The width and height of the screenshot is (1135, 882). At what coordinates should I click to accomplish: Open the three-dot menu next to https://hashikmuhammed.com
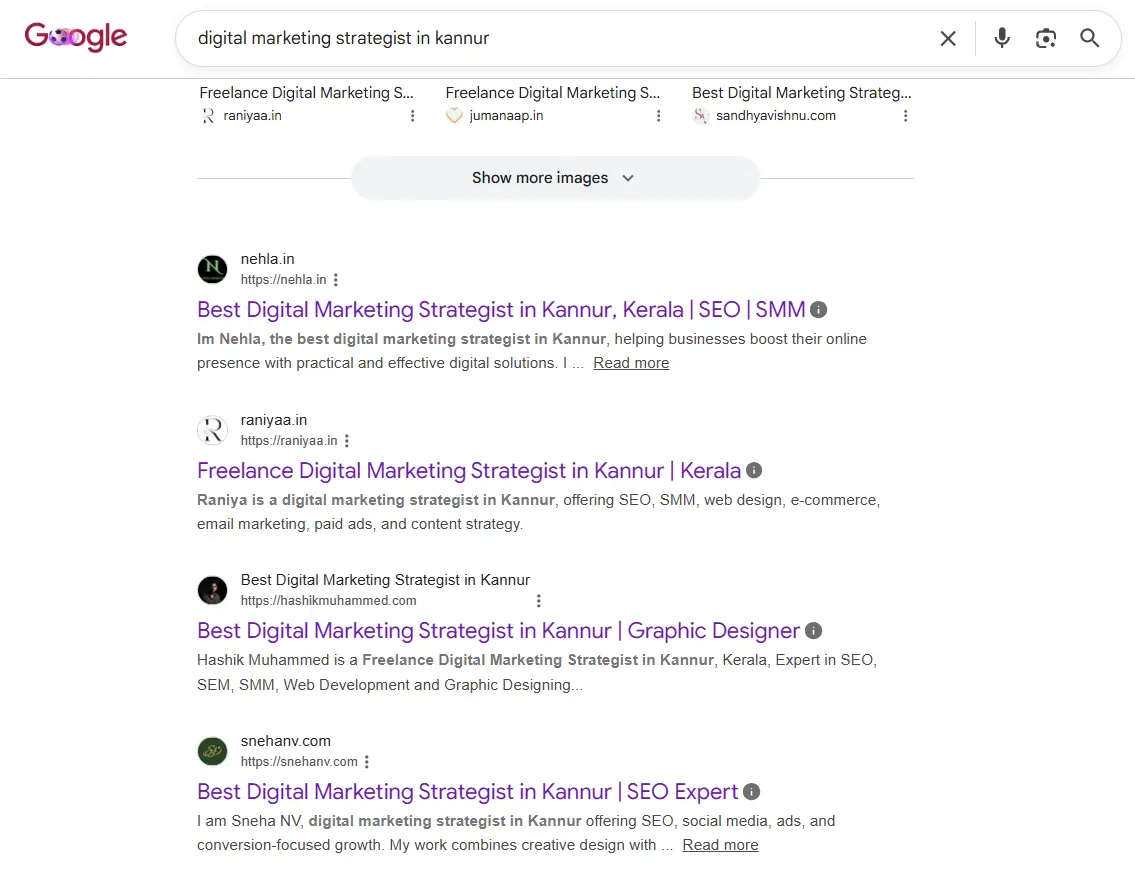[538, 600]
